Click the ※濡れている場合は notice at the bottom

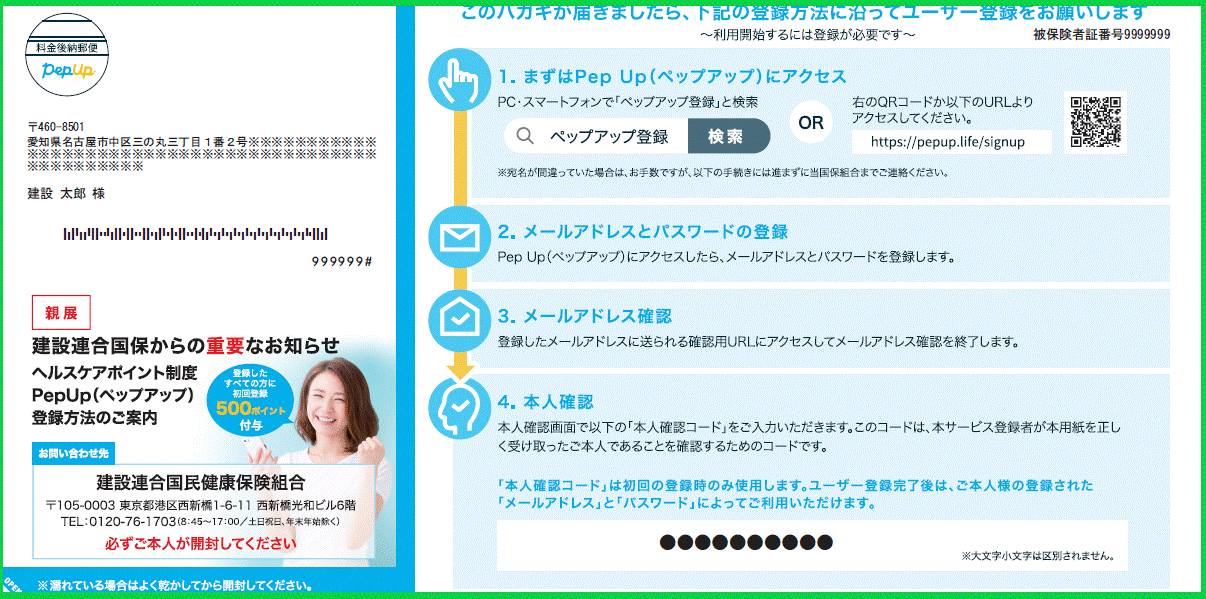[x=175, y=585]
